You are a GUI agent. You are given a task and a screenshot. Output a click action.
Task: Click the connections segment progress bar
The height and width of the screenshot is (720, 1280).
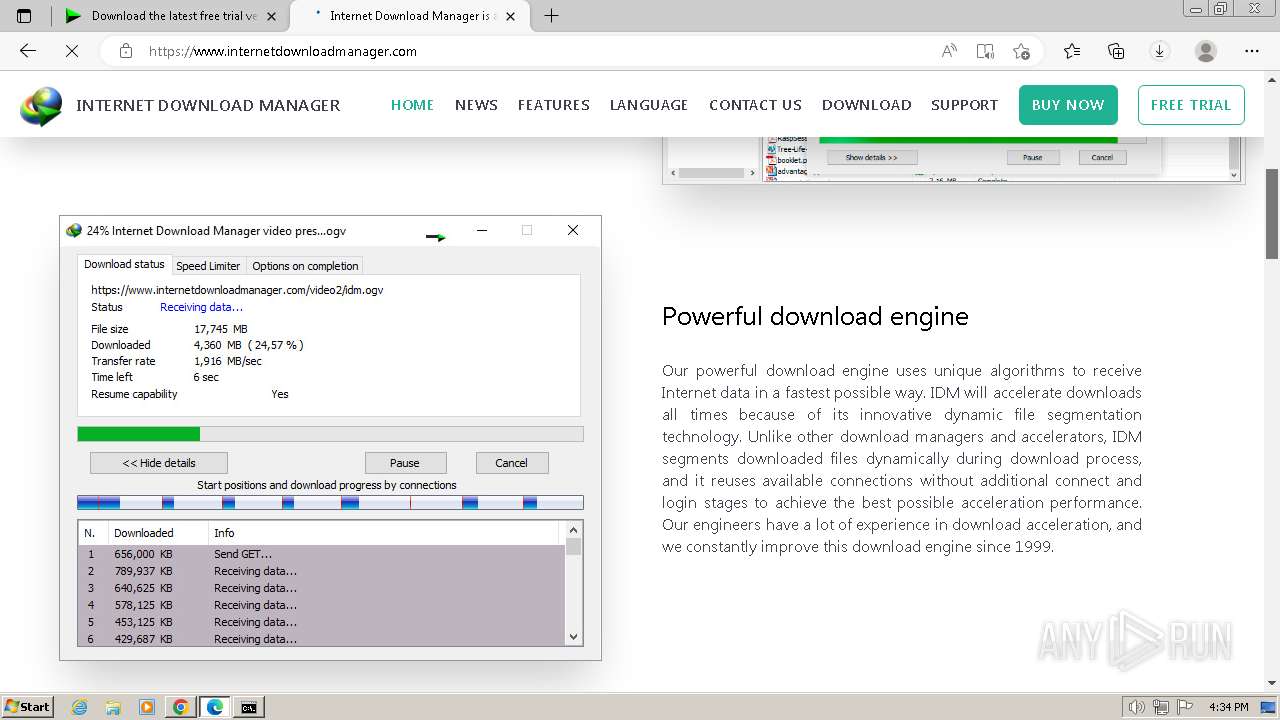[330, 502]
